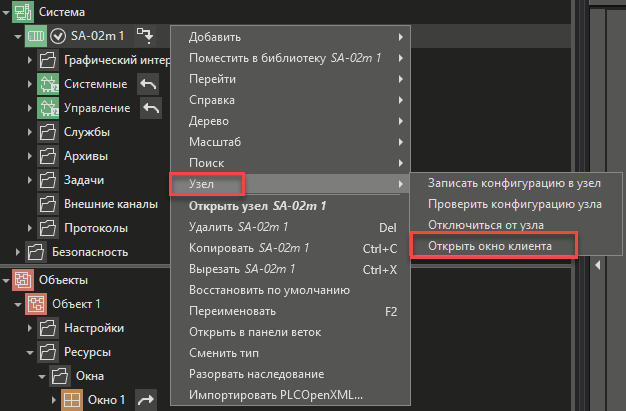This screenshot has width=626, height=411.
Task: Choose Записать конфигурацию в узел
Action: coord(515,183)
